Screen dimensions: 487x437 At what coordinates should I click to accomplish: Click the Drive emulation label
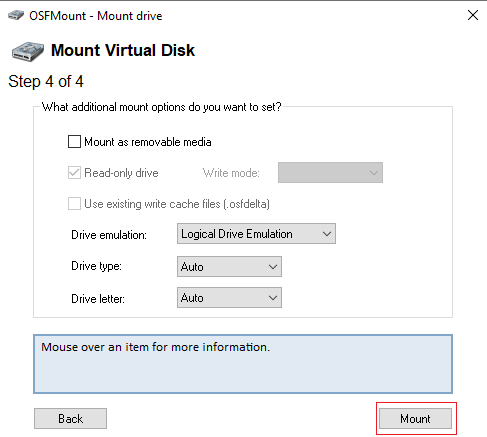pos(109,235)
